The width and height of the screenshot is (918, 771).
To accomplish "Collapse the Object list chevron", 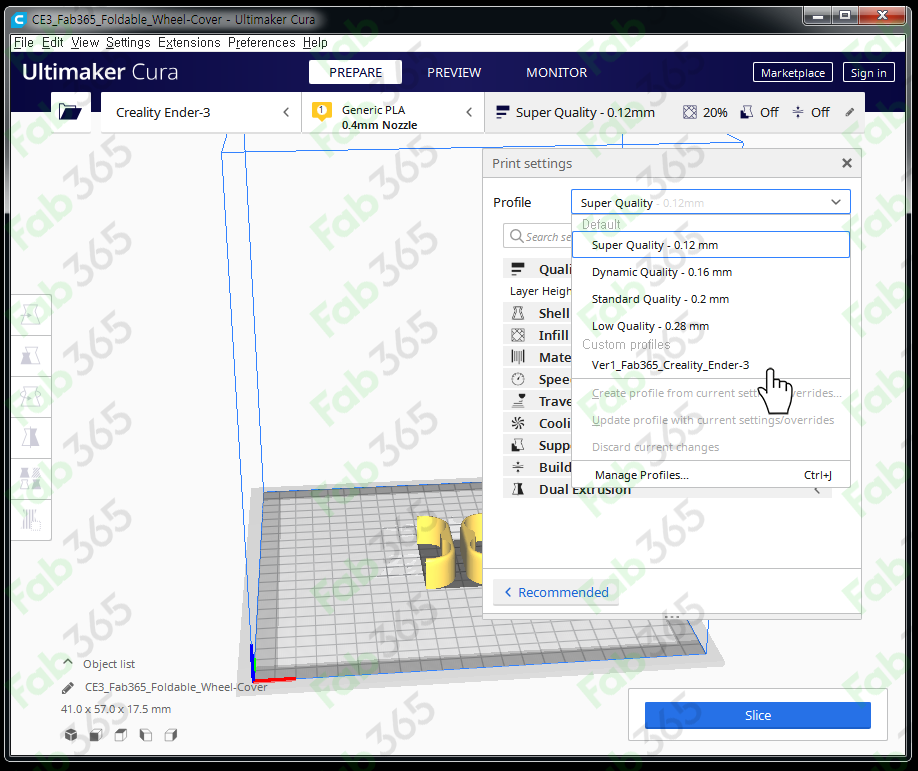I will [x=68, y=663].
